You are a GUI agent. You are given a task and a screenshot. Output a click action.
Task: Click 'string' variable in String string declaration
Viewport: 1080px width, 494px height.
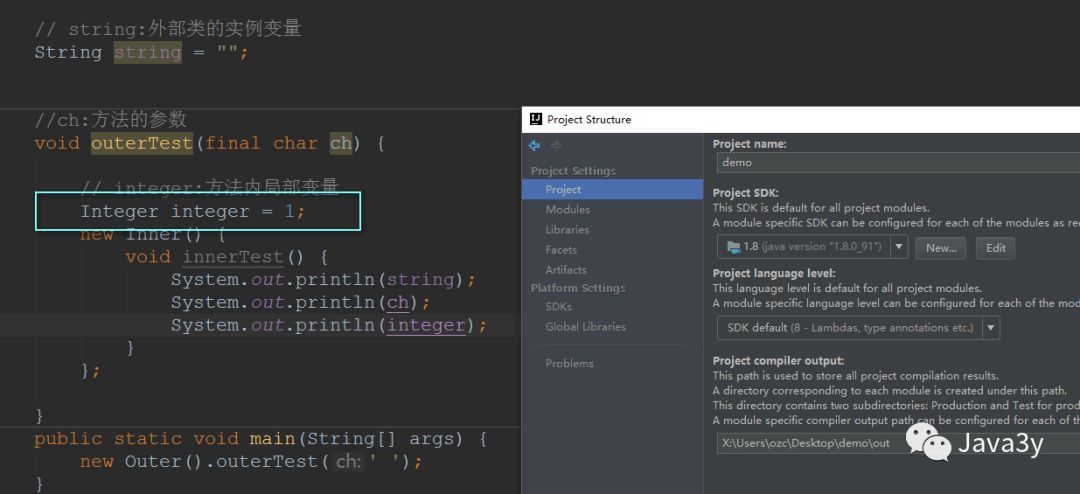pyautogui.click(x=147, y=52)
